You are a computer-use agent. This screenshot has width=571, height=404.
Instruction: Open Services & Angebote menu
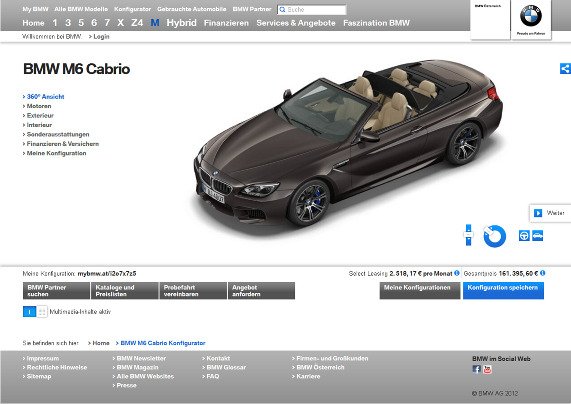[x=296, y=23]
